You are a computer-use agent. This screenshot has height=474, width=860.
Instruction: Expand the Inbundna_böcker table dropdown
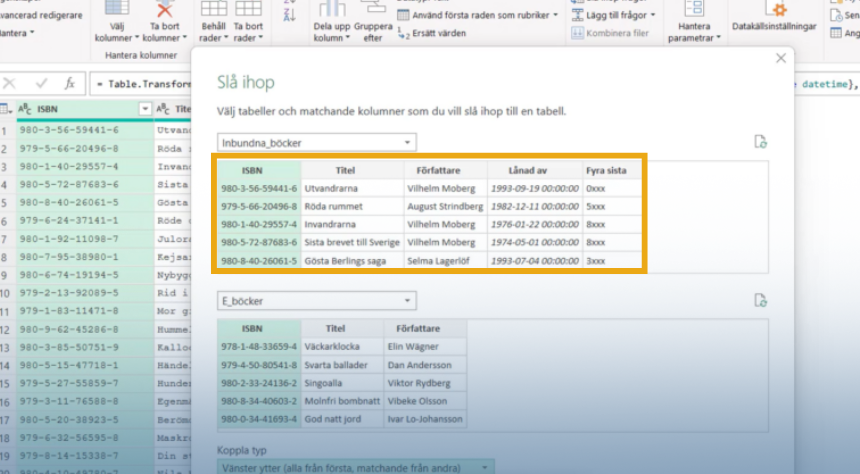(406, 142)
